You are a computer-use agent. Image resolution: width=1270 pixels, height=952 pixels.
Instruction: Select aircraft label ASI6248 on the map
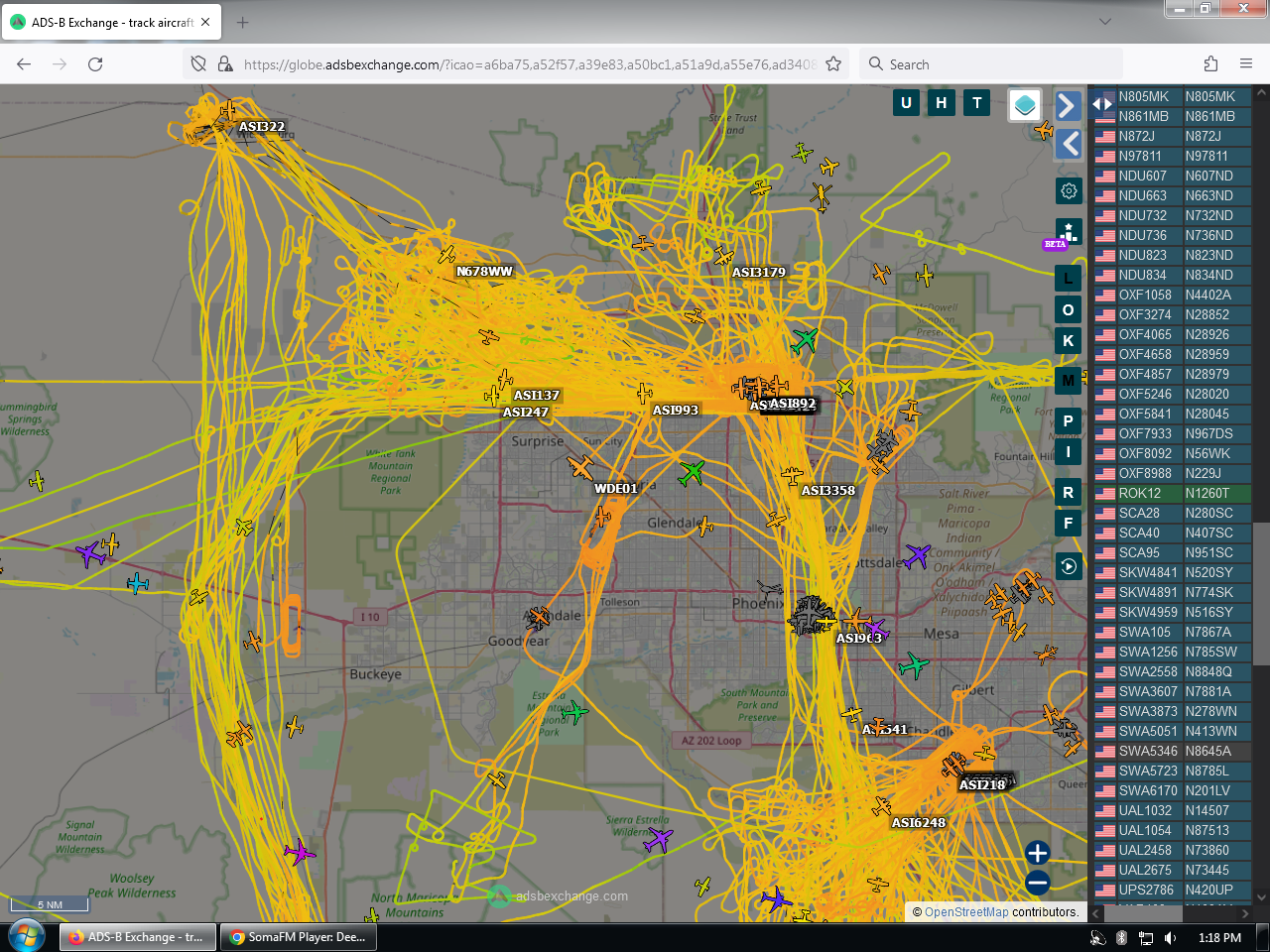point(919,823)
